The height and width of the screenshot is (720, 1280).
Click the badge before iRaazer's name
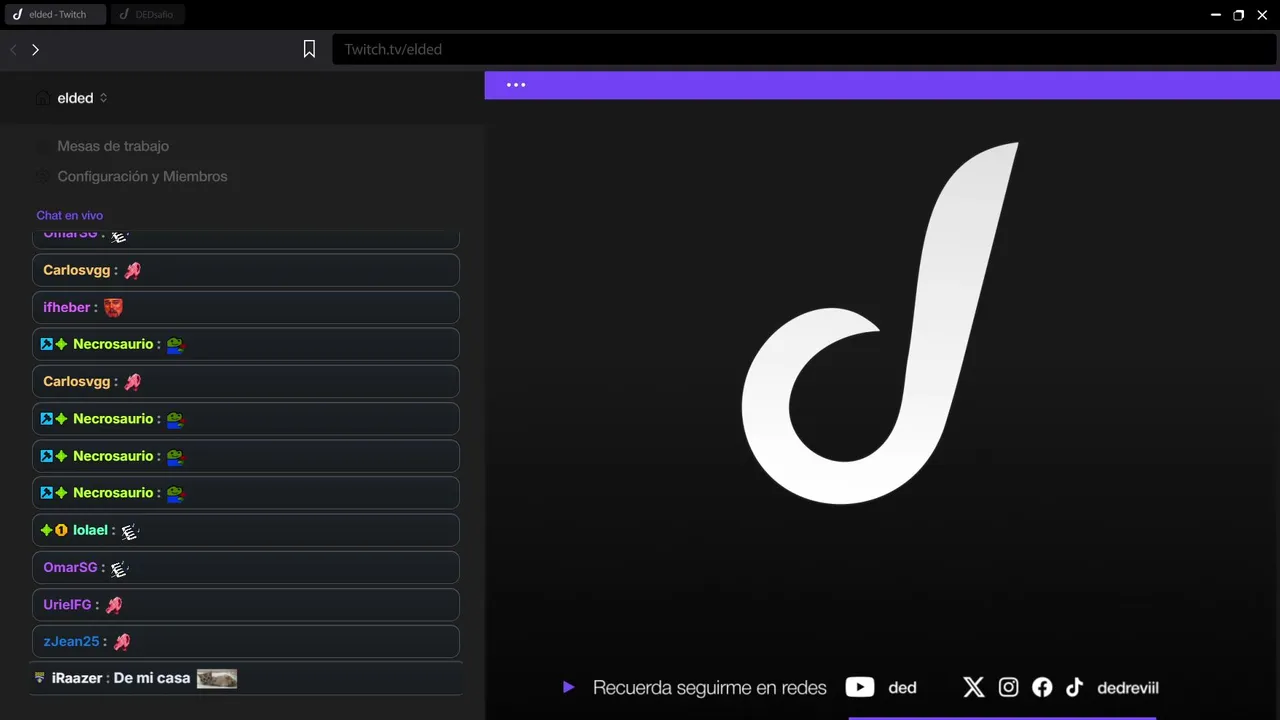click(40, 678)
